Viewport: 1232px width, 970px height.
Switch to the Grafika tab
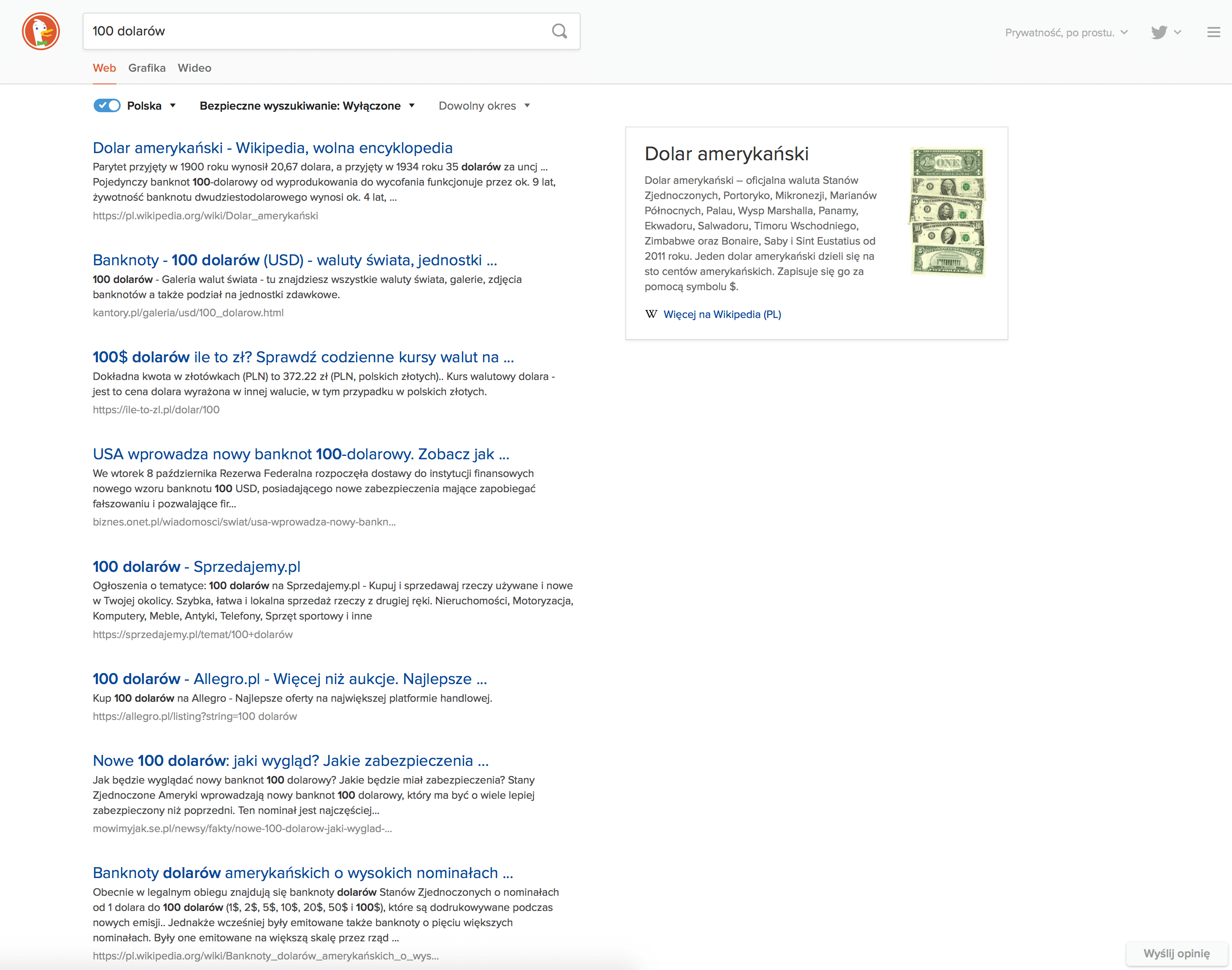[147, 68]
